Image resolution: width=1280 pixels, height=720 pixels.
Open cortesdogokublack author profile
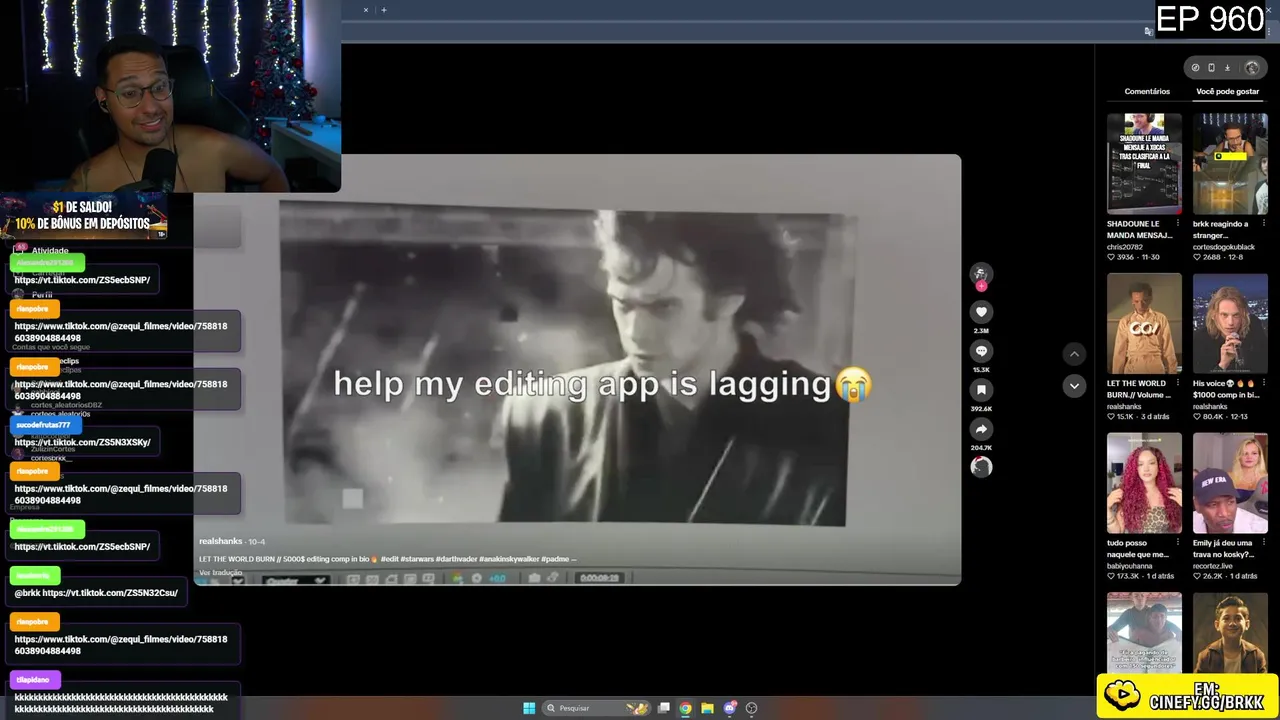1223,246
